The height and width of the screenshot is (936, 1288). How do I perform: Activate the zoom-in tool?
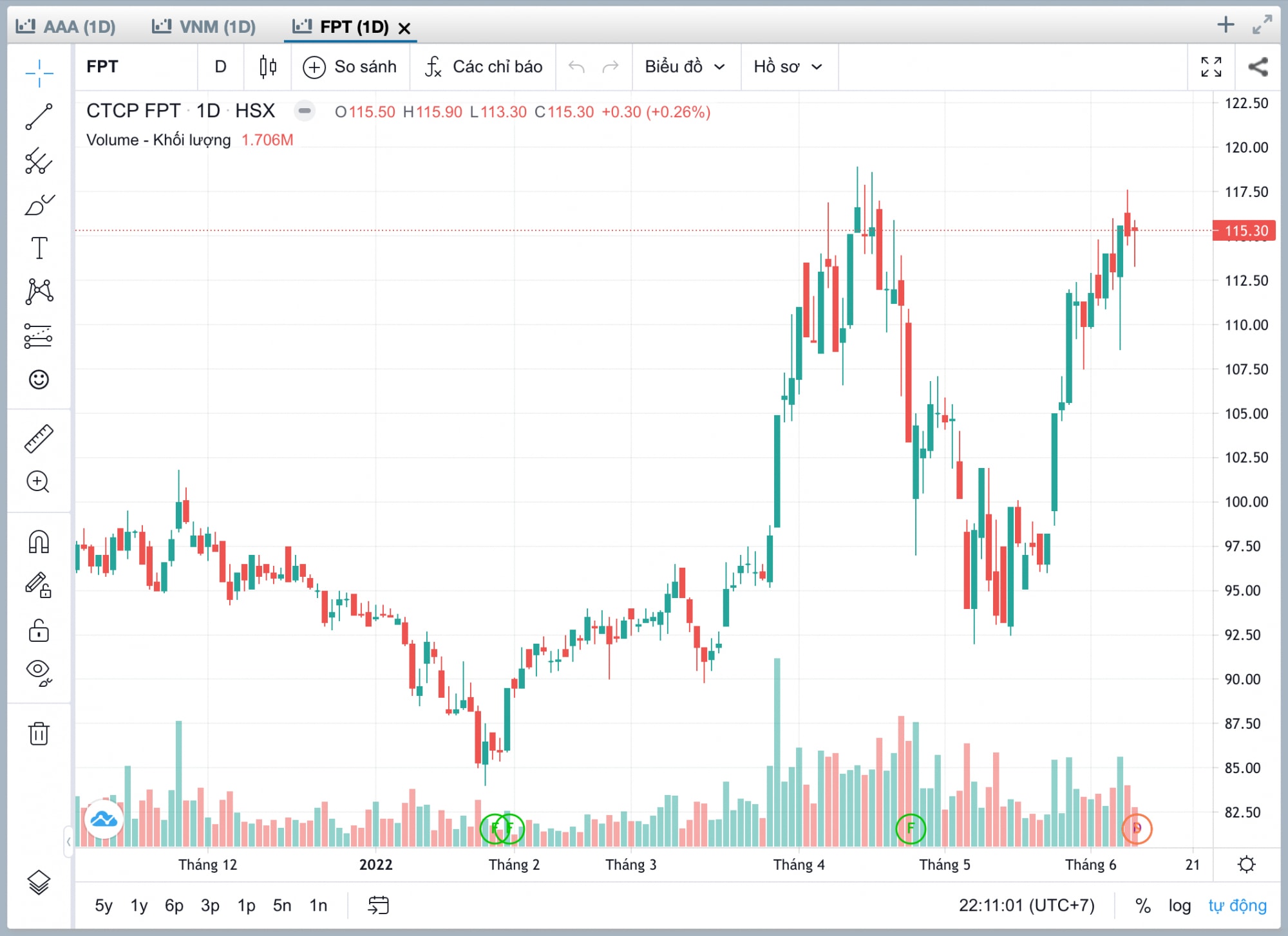pyautogui.click(x=39, y=482)
